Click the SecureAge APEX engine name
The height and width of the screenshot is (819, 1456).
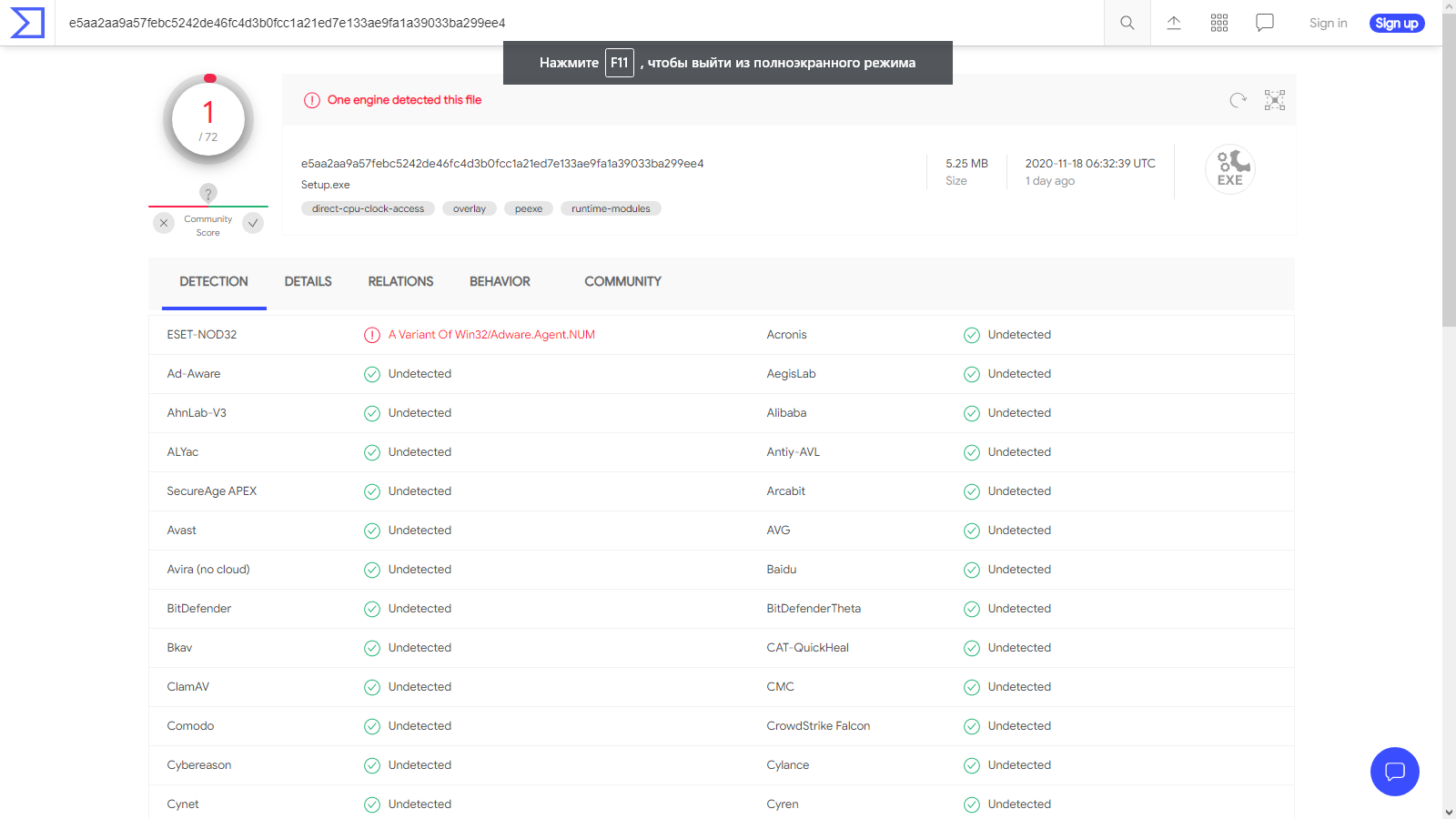tap(212, 491)
